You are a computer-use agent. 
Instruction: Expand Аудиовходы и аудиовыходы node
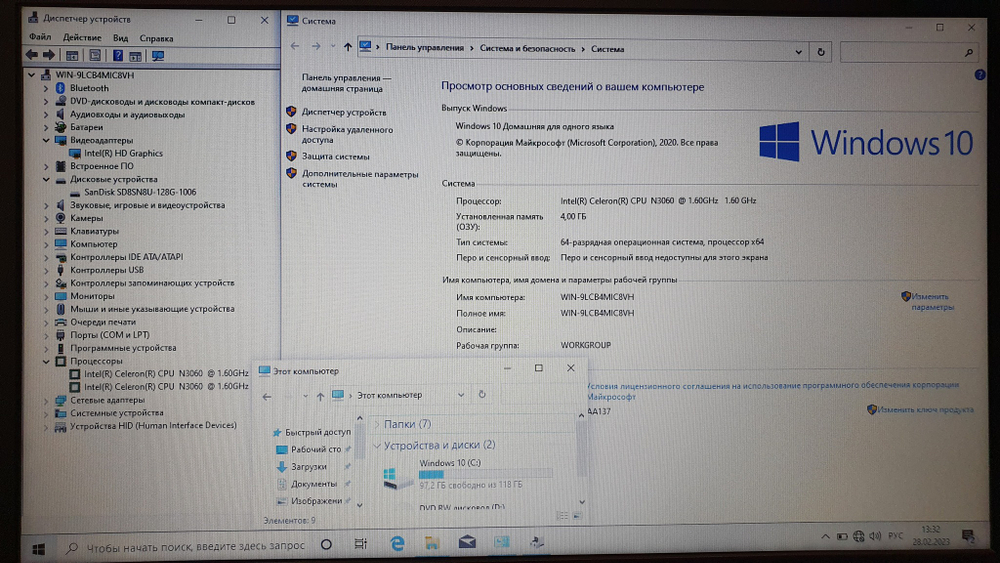click(46, 115)
